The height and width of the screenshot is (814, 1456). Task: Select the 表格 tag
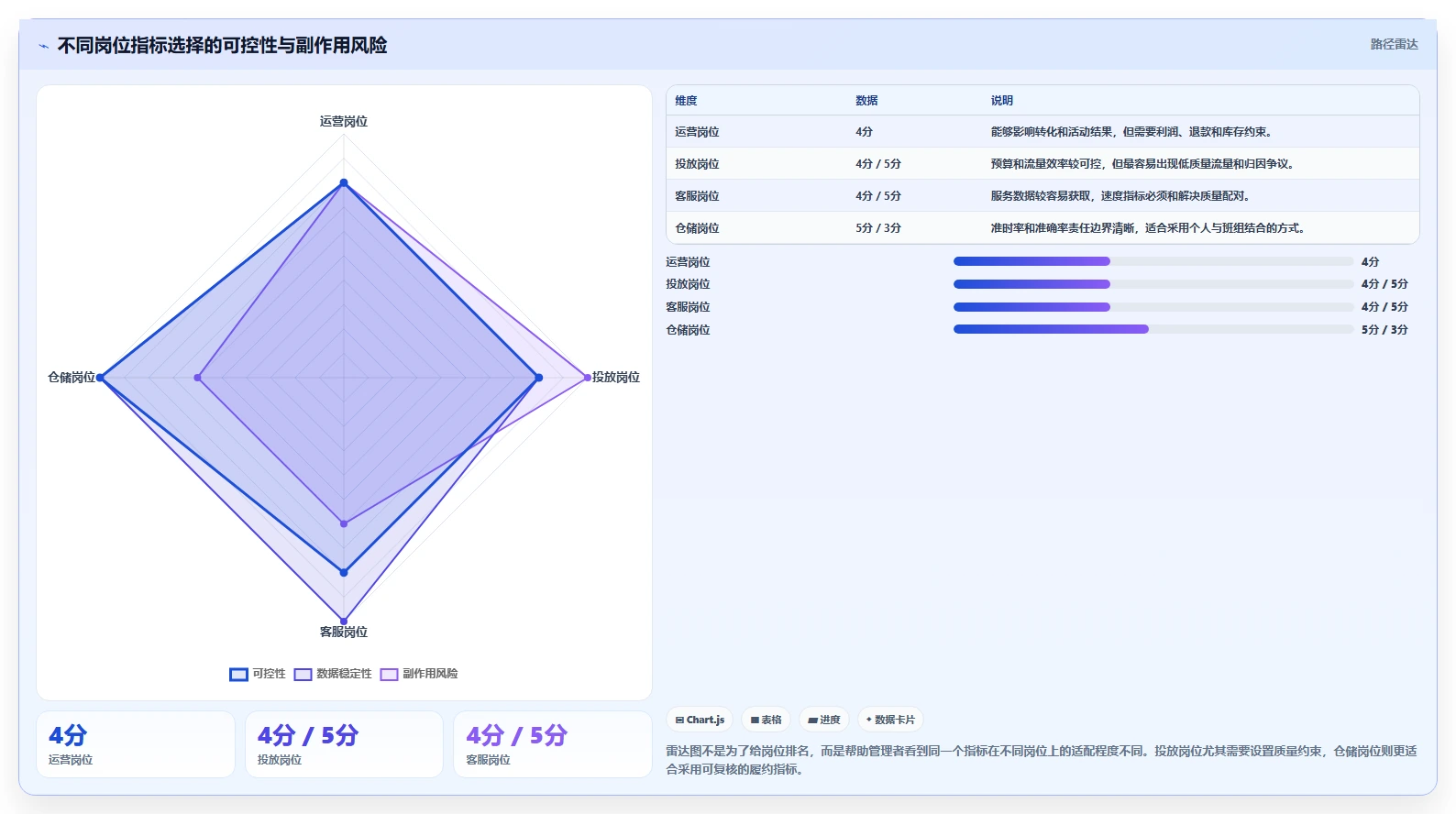[766, 720]
